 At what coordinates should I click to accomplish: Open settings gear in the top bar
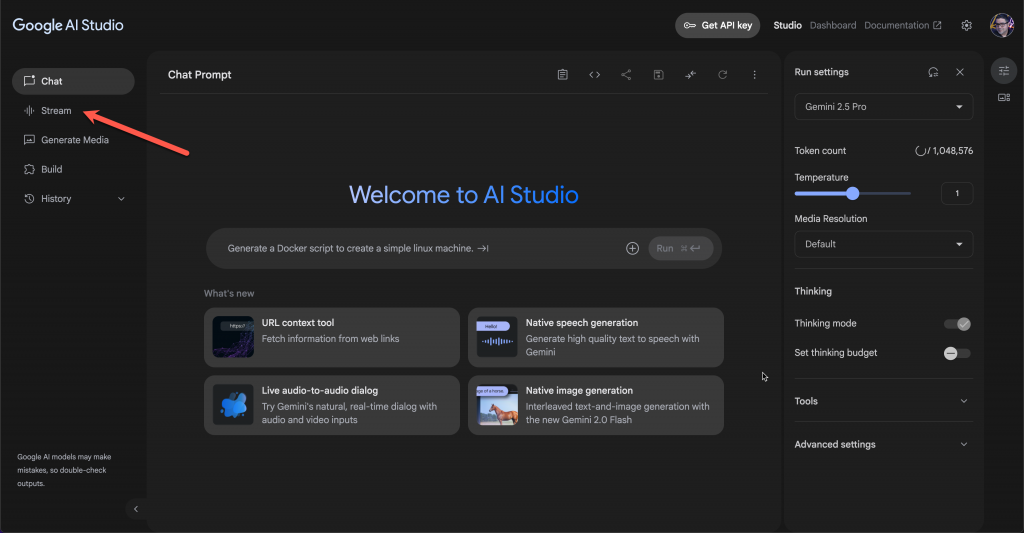(x=966, y=25)
